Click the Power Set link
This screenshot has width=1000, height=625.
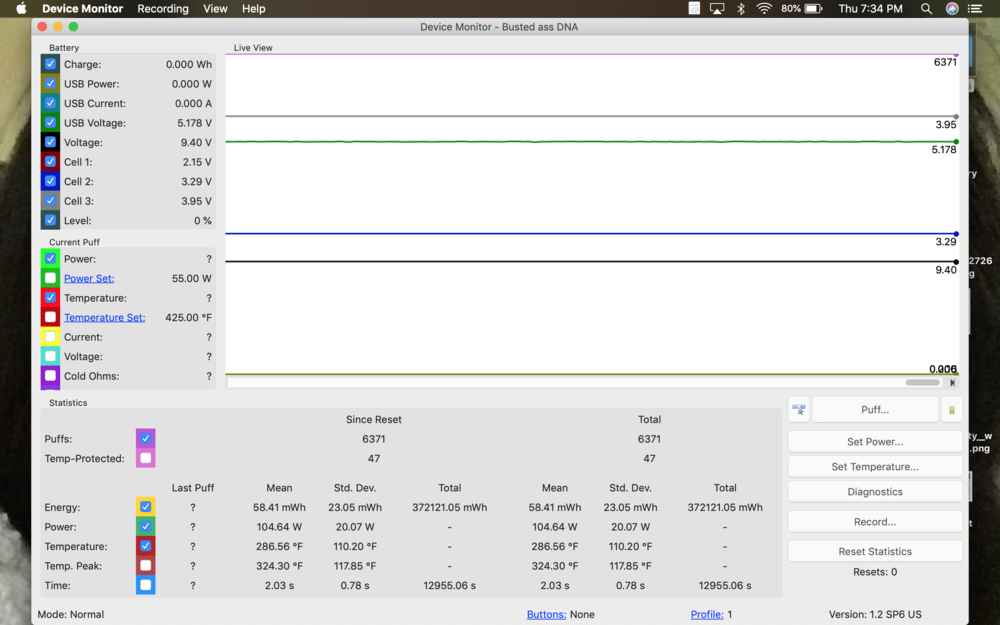point(89,279)
